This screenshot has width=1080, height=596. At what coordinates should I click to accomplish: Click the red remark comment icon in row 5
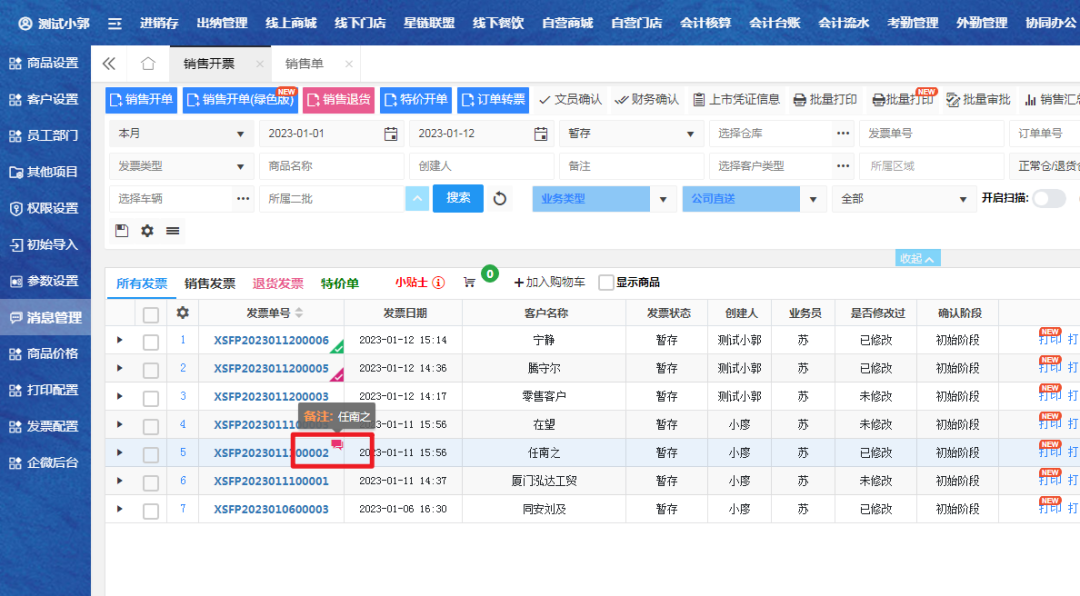pyautogui.click(x=337, y=446)
